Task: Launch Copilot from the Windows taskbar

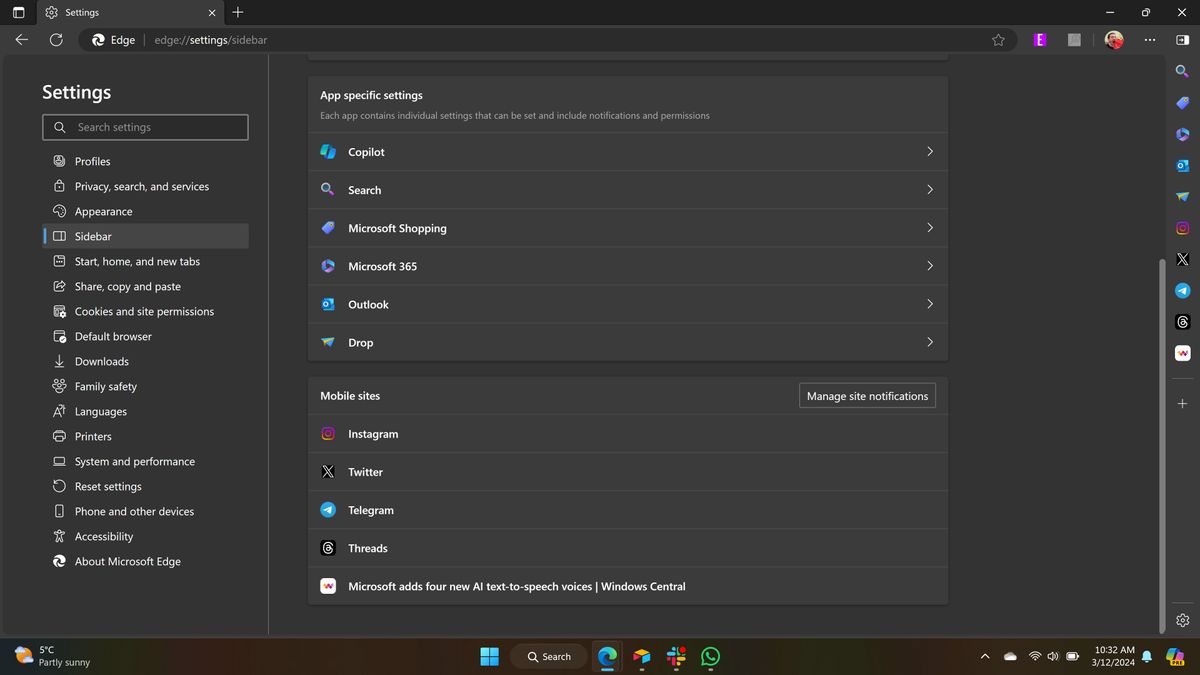Action: [x=641, y=657]
